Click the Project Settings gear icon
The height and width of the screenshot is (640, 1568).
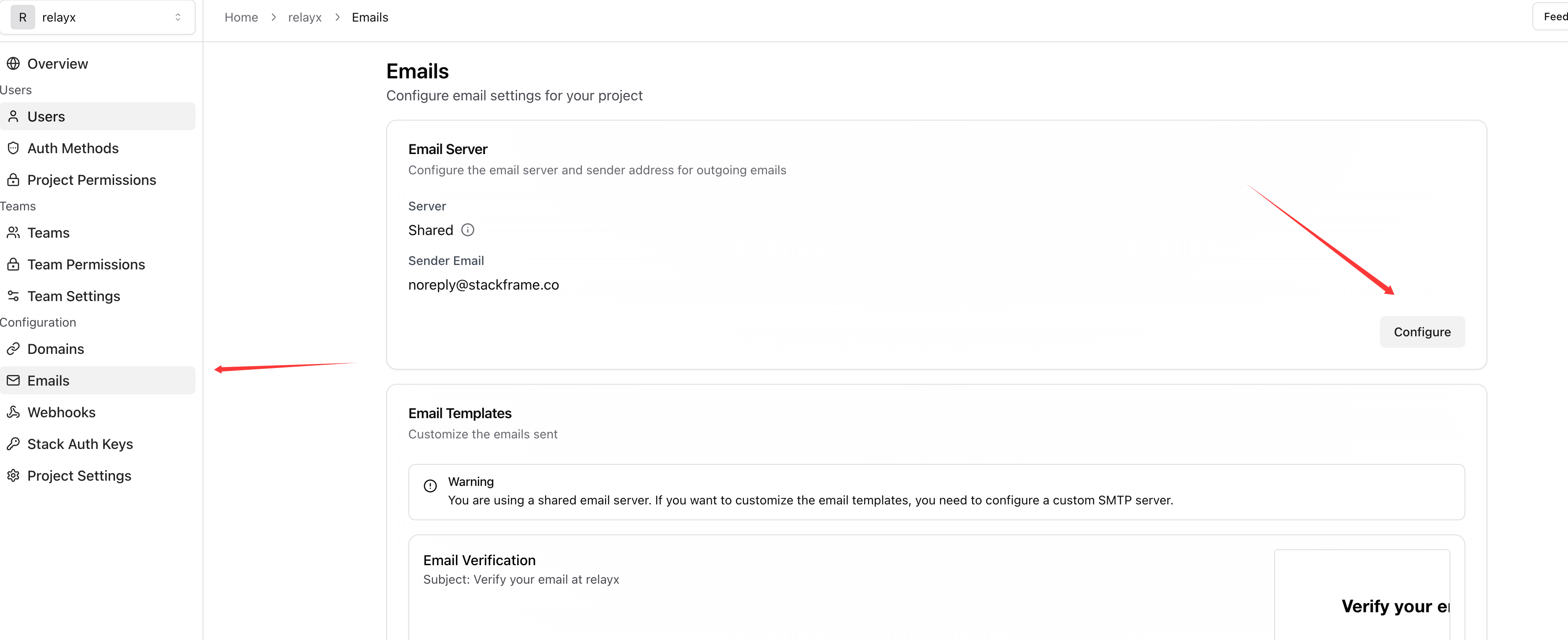click(13, 476)
